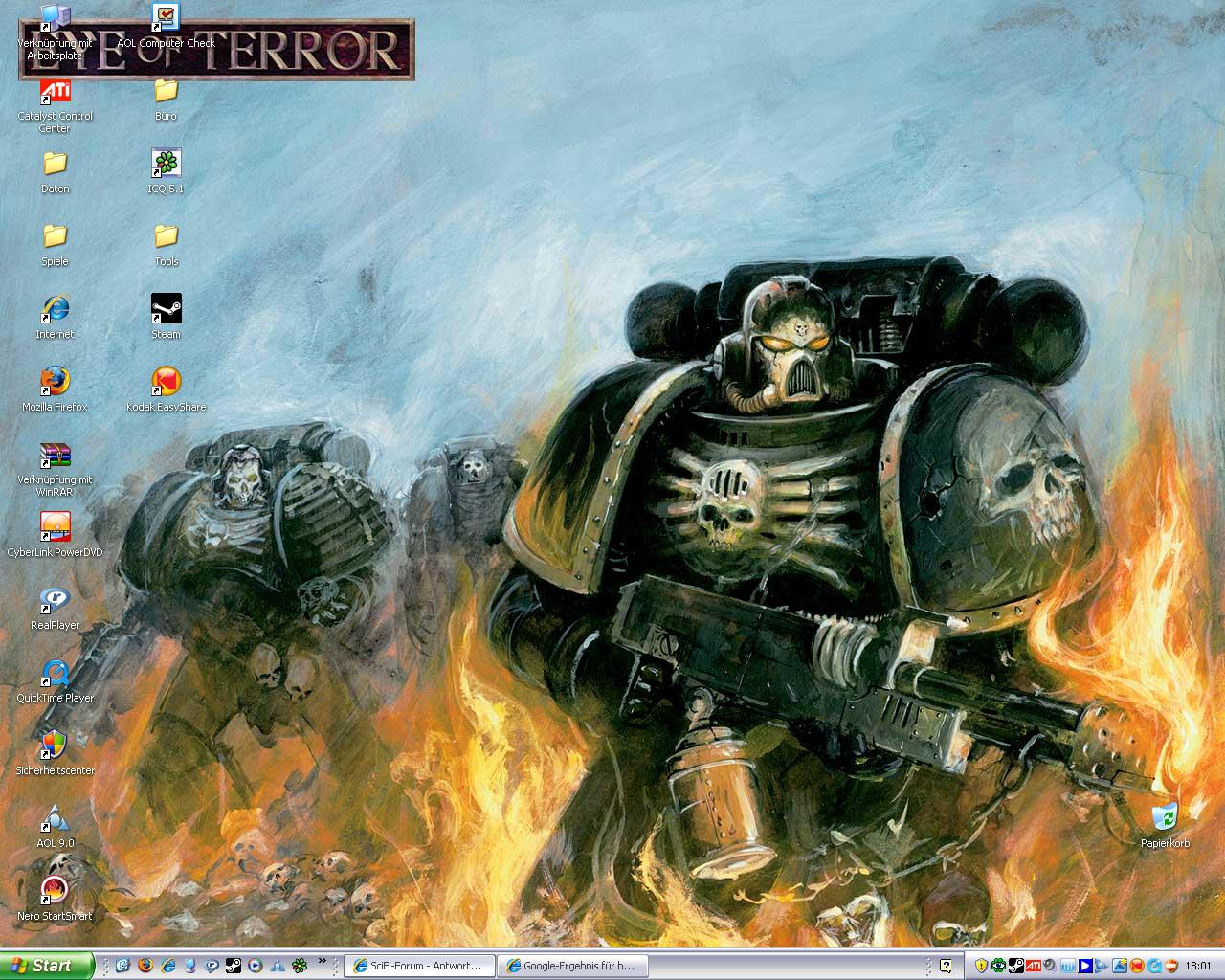Open the Tools folder on the desktop
Image resolution: width=1225 pixels, height=980 pixels.
tap(166, 237)
